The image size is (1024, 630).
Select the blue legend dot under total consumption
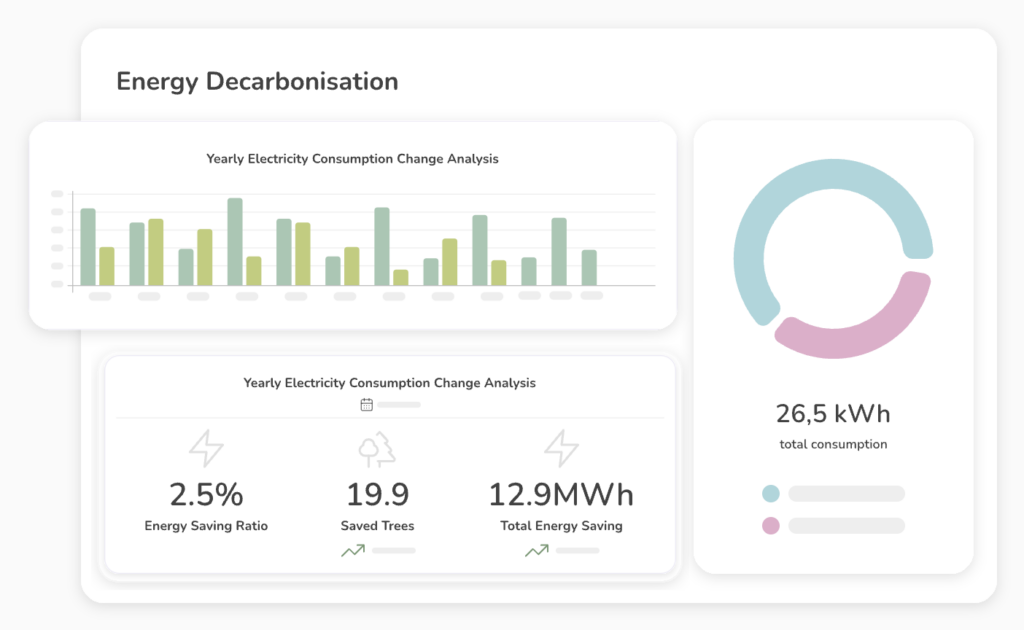770,493
